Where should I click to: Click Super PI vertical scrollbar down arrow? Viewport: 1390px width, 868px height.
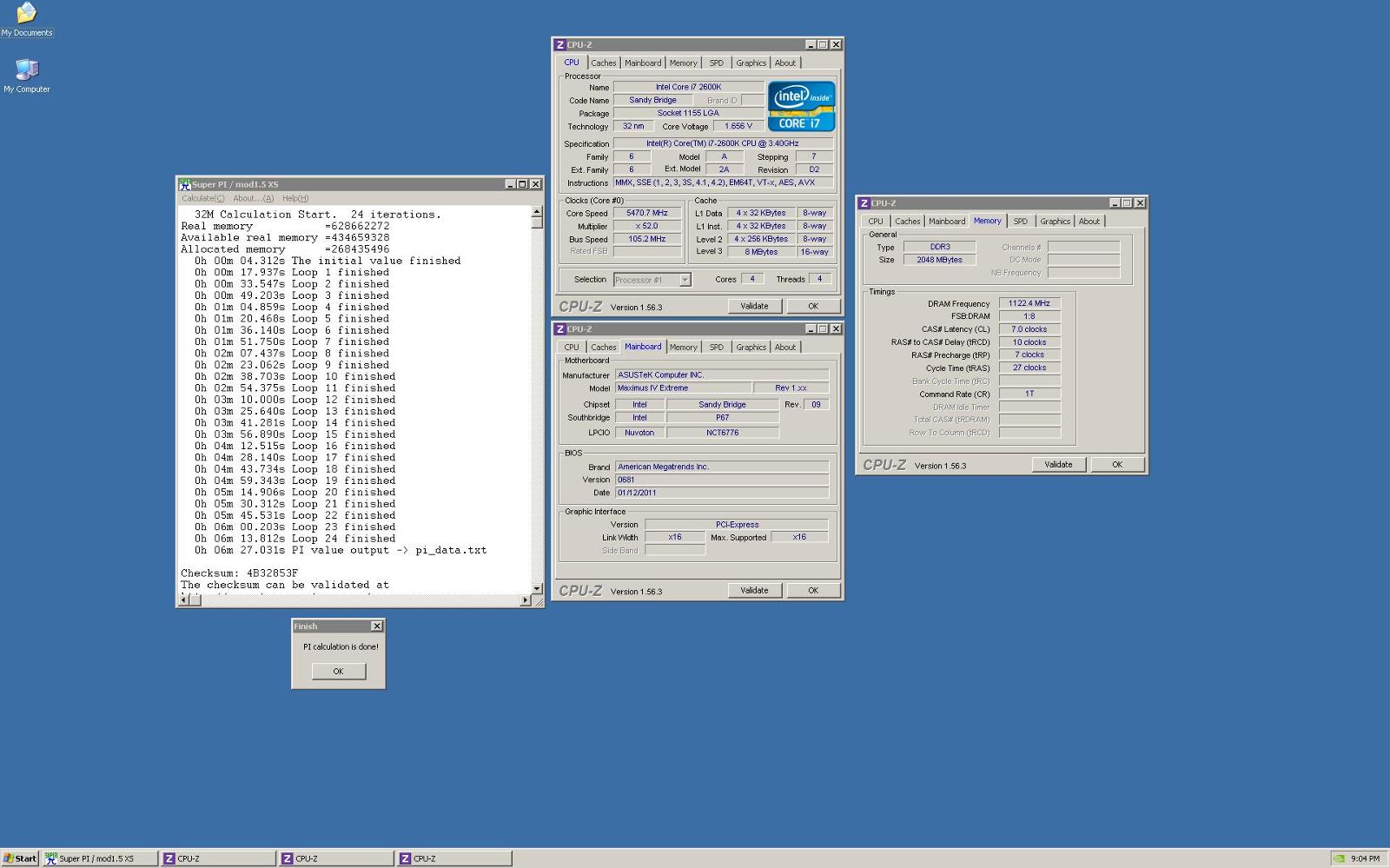[x=537, y=588]
